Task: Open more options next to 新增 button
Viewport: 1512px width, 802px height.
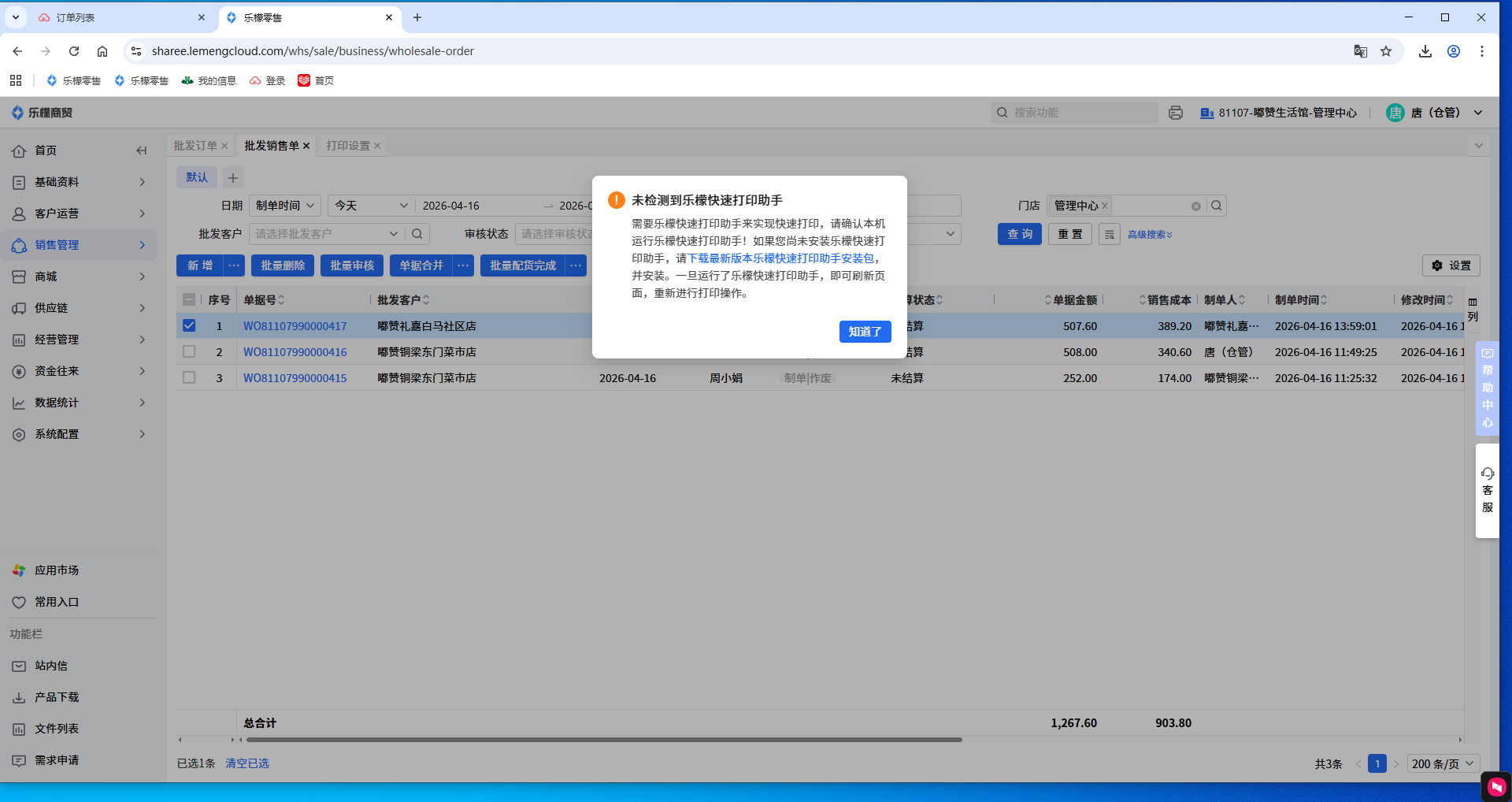Action: [234, 265]
